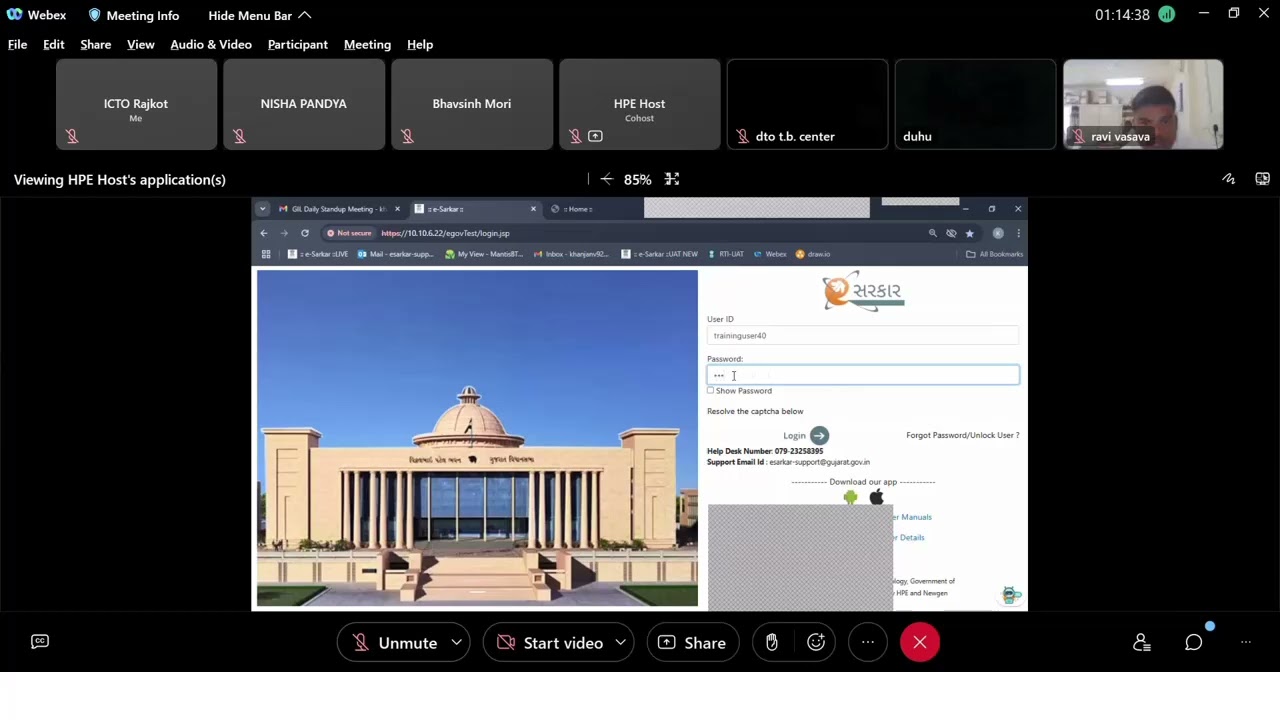This screenshot has height=720, width=1280.
Task: Check the Show Password checkbox
Action: 711,391
